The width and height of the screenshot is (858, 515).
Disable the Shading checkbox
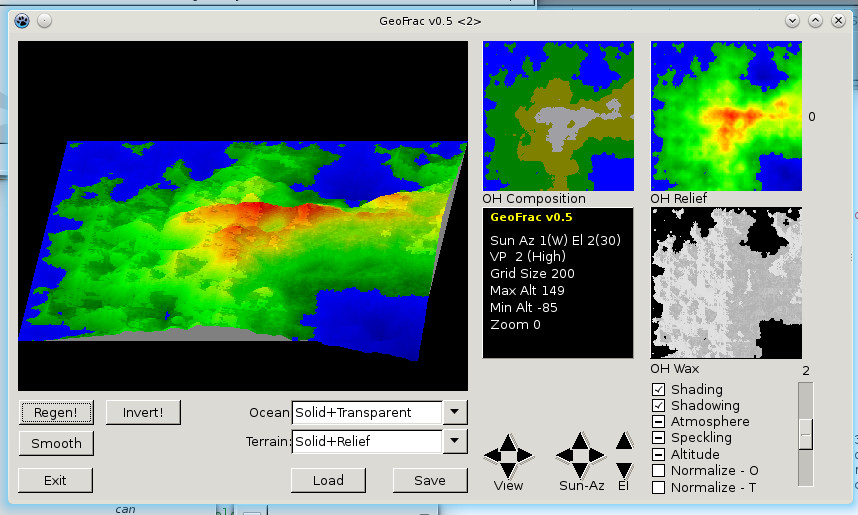659,390
